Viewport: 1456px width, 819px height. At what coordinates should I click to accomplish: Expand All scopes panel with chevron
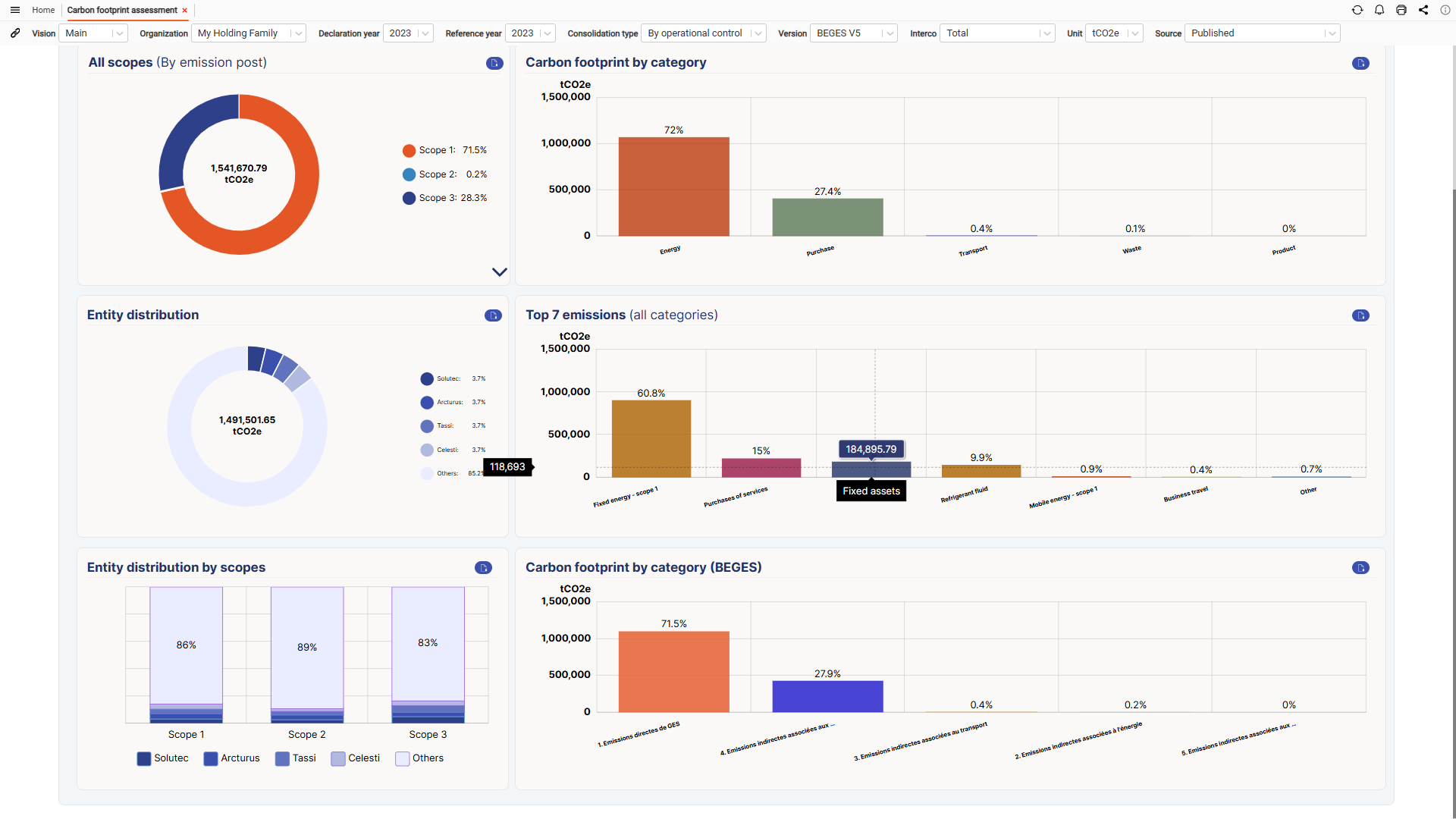coord(499,271)
